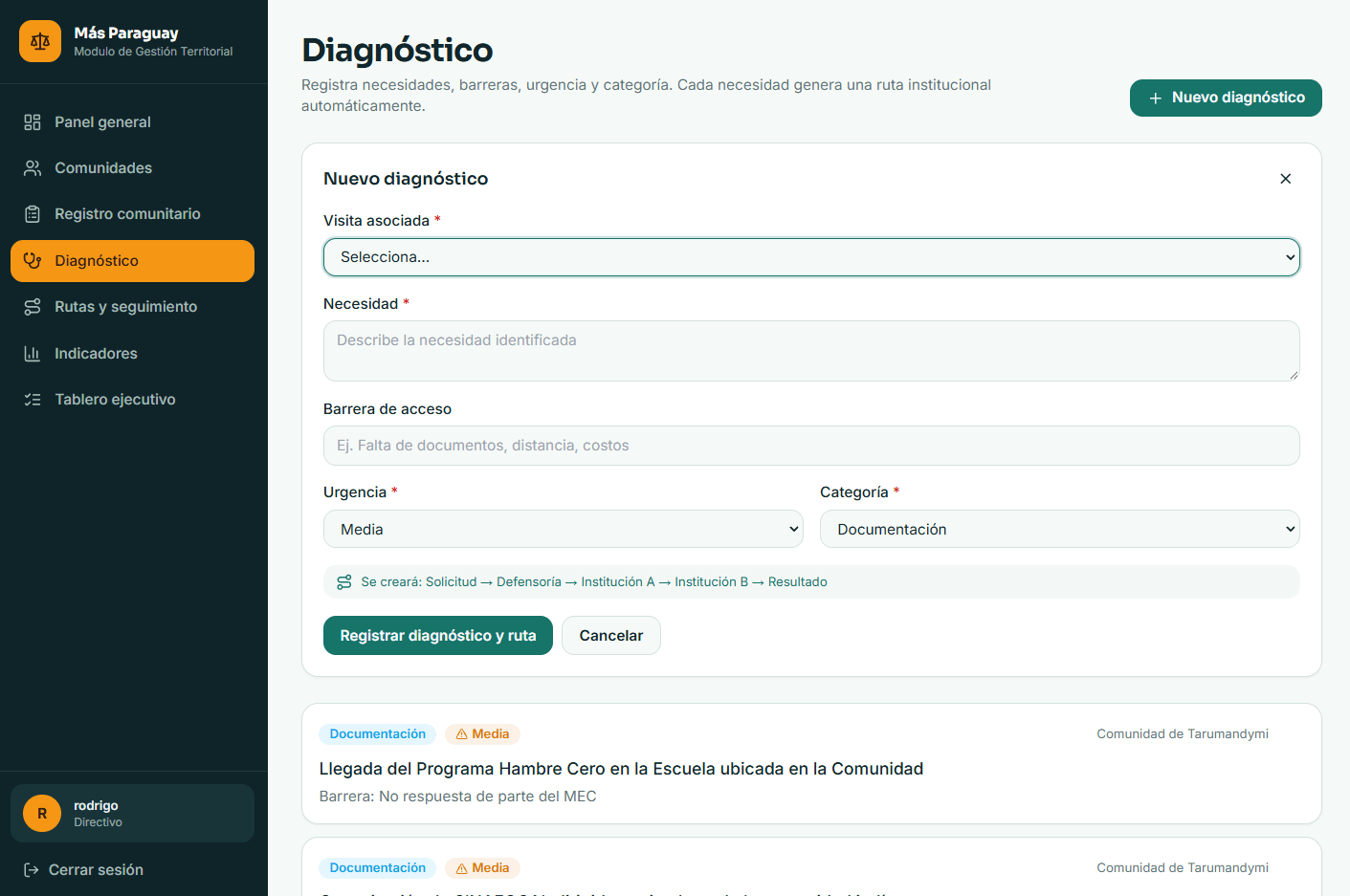Click the rodrigo user avatar
1350x896 pixels.
[x=42, y=814]
